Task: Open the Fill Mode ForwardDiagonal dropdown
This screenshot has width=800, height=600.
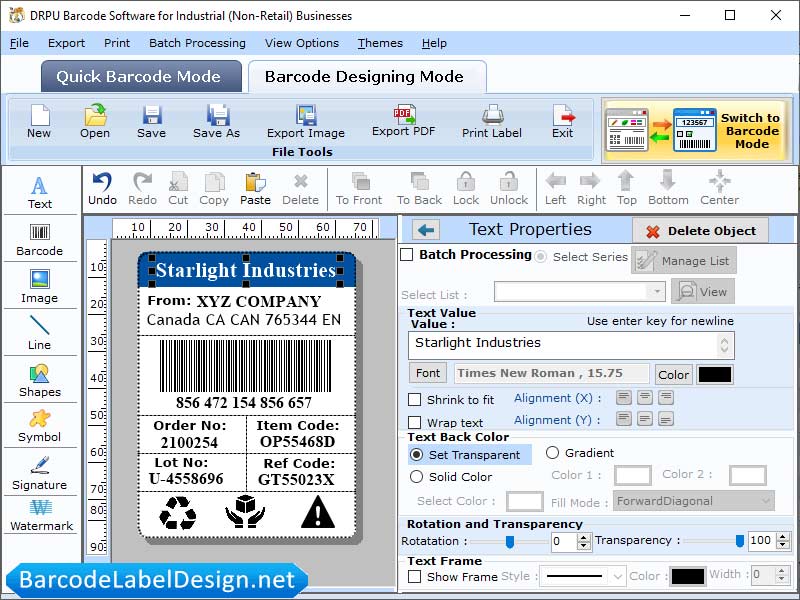Action: [694, 501]
